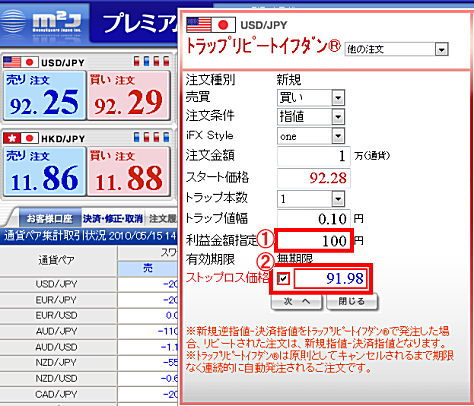Click the CAD/JPY row in currency table
The height and width of the screenshot is (406, 474).
pos(89,394)
